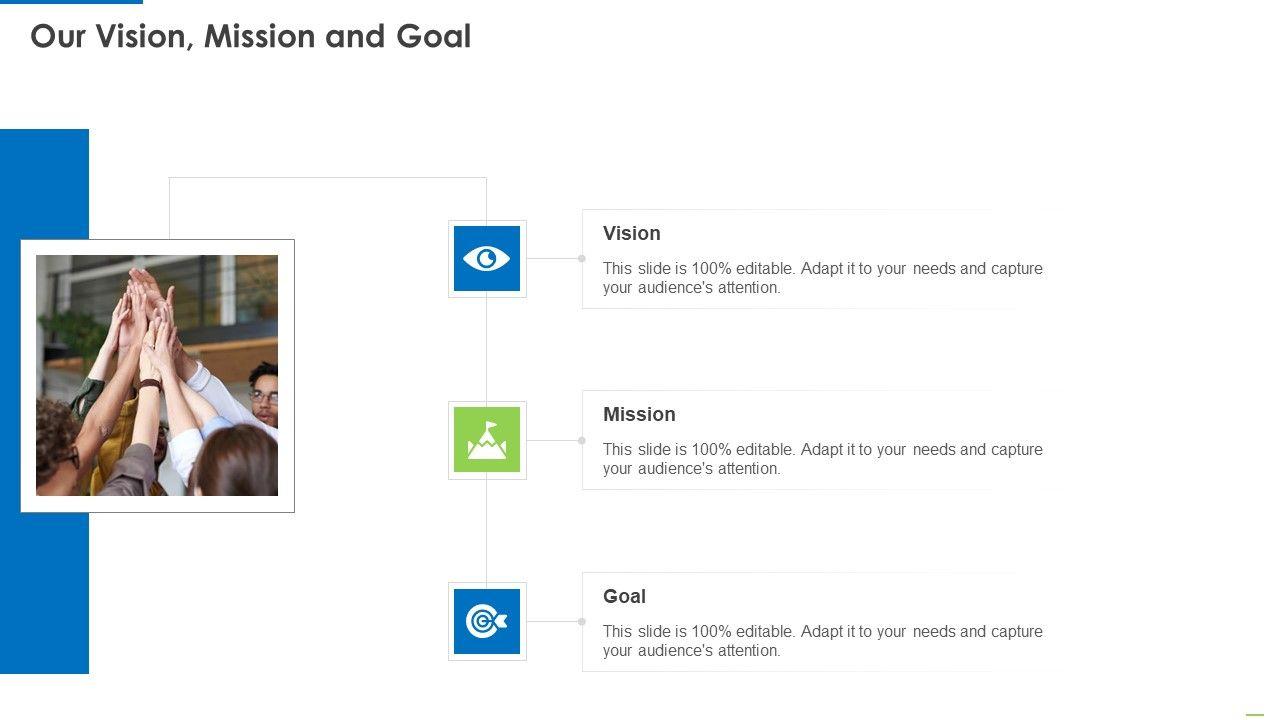This screenshot has width=1280, height=720.
Task: Select the team high-five photo
Action: [157, 375]
